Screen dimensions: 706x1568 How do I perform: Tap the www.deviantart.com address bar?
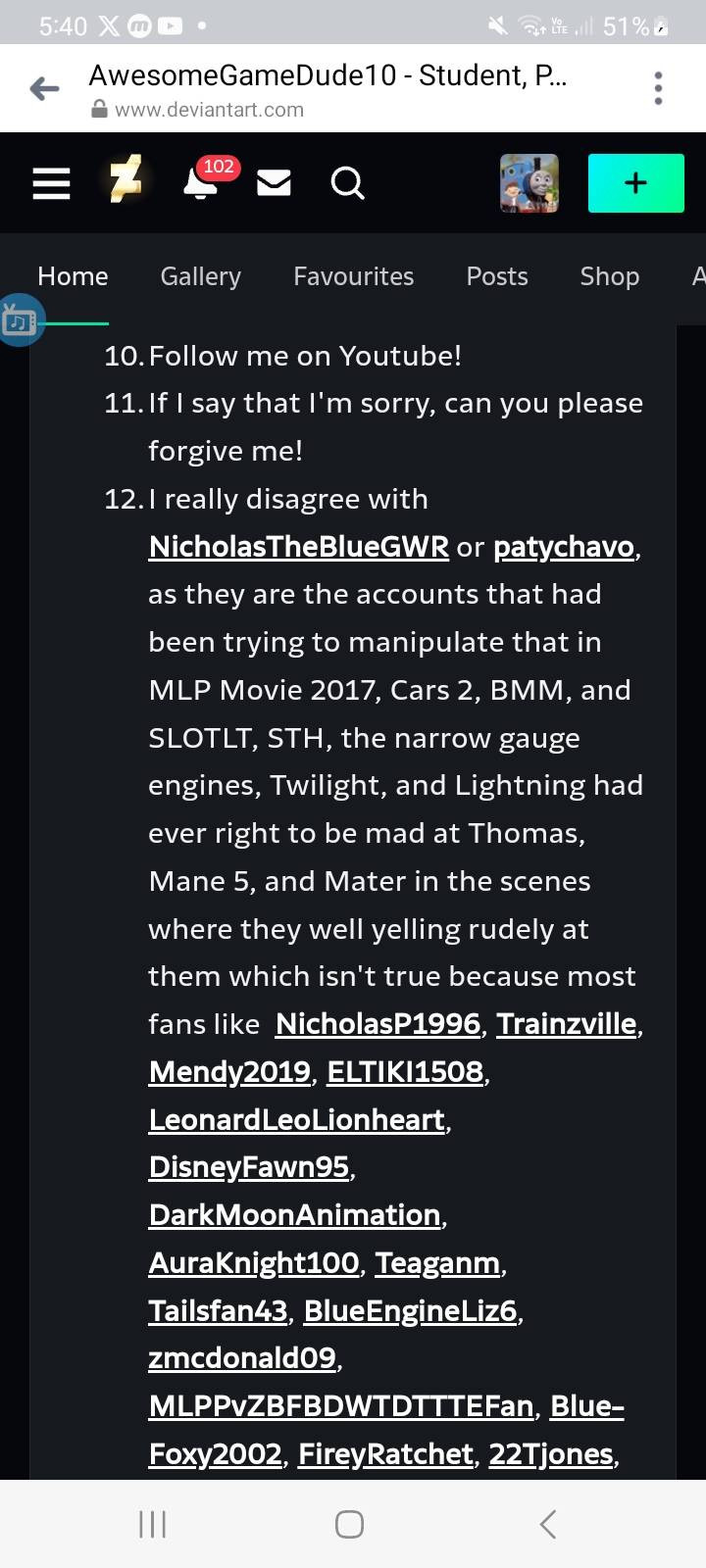pyautogui.click(x=209, y=110)
